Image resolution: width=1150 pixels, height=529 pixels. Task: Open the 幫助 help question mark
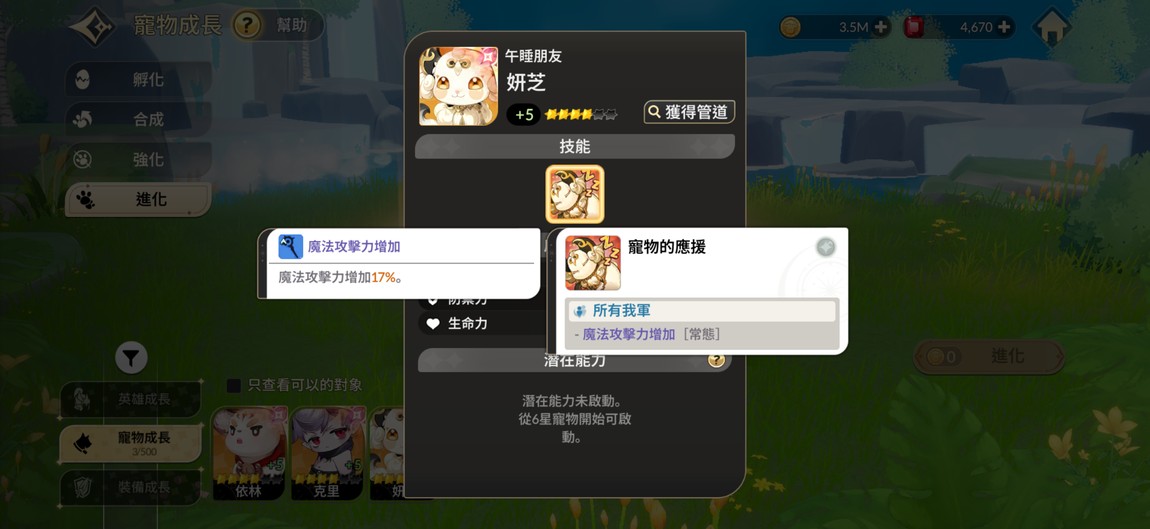[246, 26]
